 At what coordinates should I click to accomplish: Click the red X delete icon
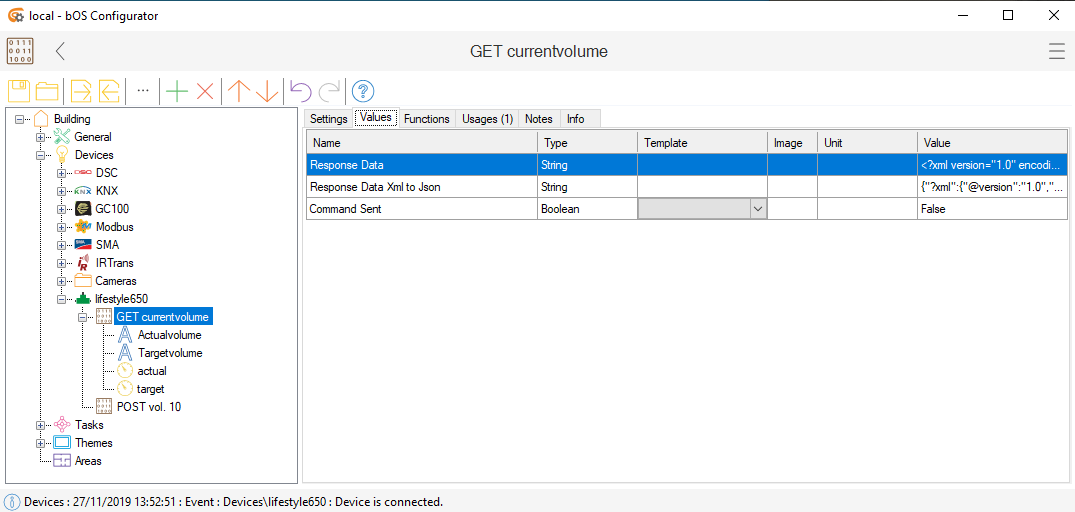pos(205,91)
